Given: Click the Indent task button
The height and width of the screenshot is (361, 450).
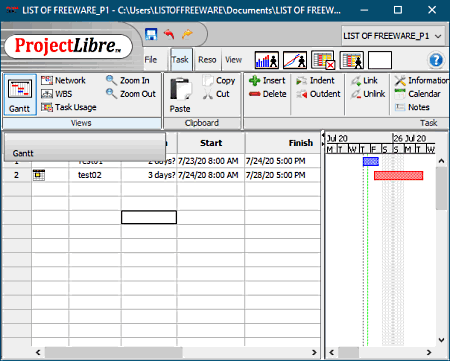Looking at the screenshot, I should coord(315,80).
